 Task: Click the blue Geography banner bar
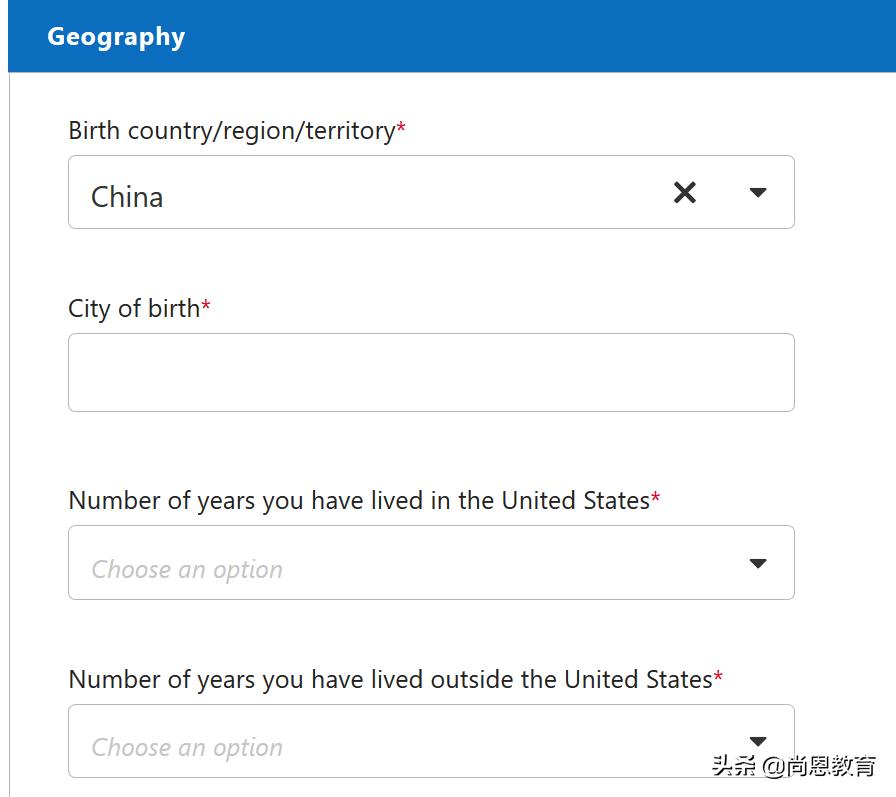coord(448,36)
